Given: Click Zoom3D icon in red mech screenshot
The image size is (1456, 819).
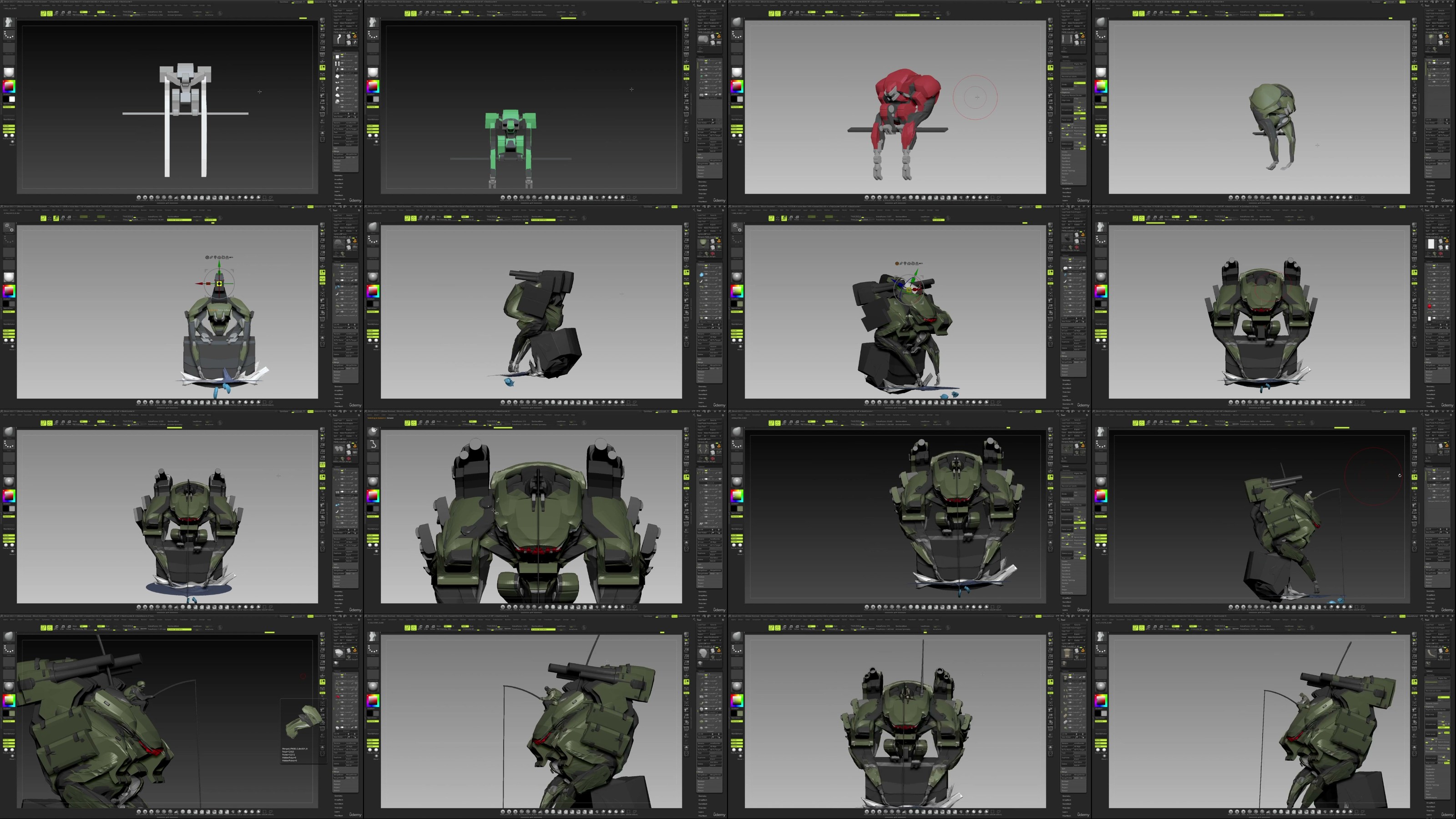Looking at the screenshot, I should point(1050,102).
